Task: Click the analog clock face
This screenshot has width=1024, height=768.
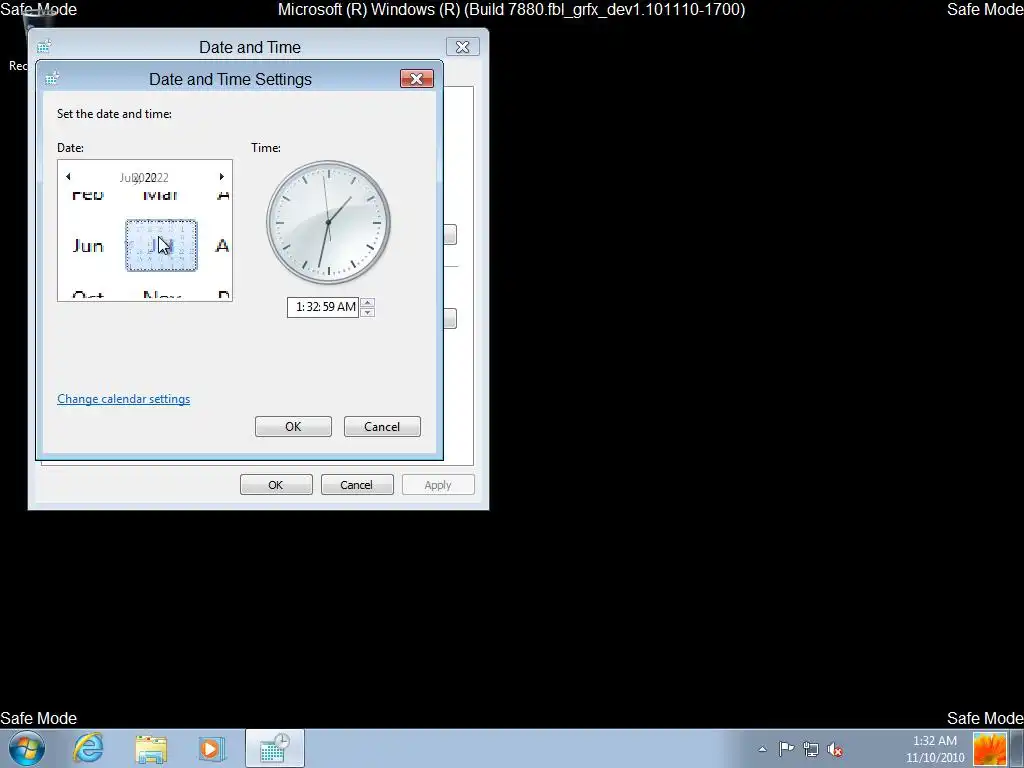Action: coord(328,222)
